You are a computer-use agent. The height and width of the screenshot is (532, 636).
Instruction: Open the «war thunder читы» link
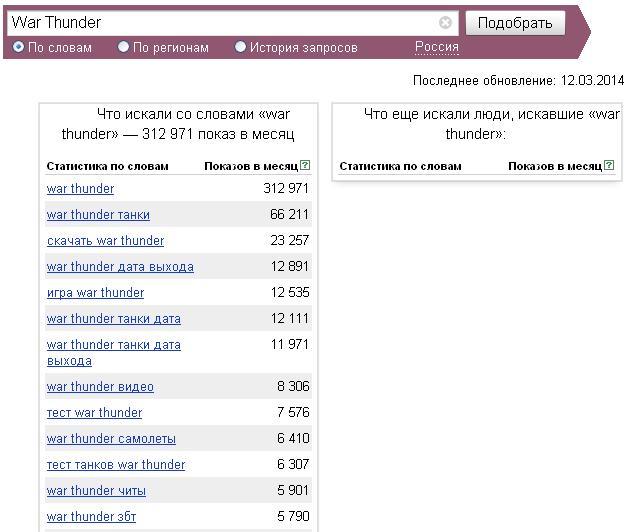tap(96, 491)
